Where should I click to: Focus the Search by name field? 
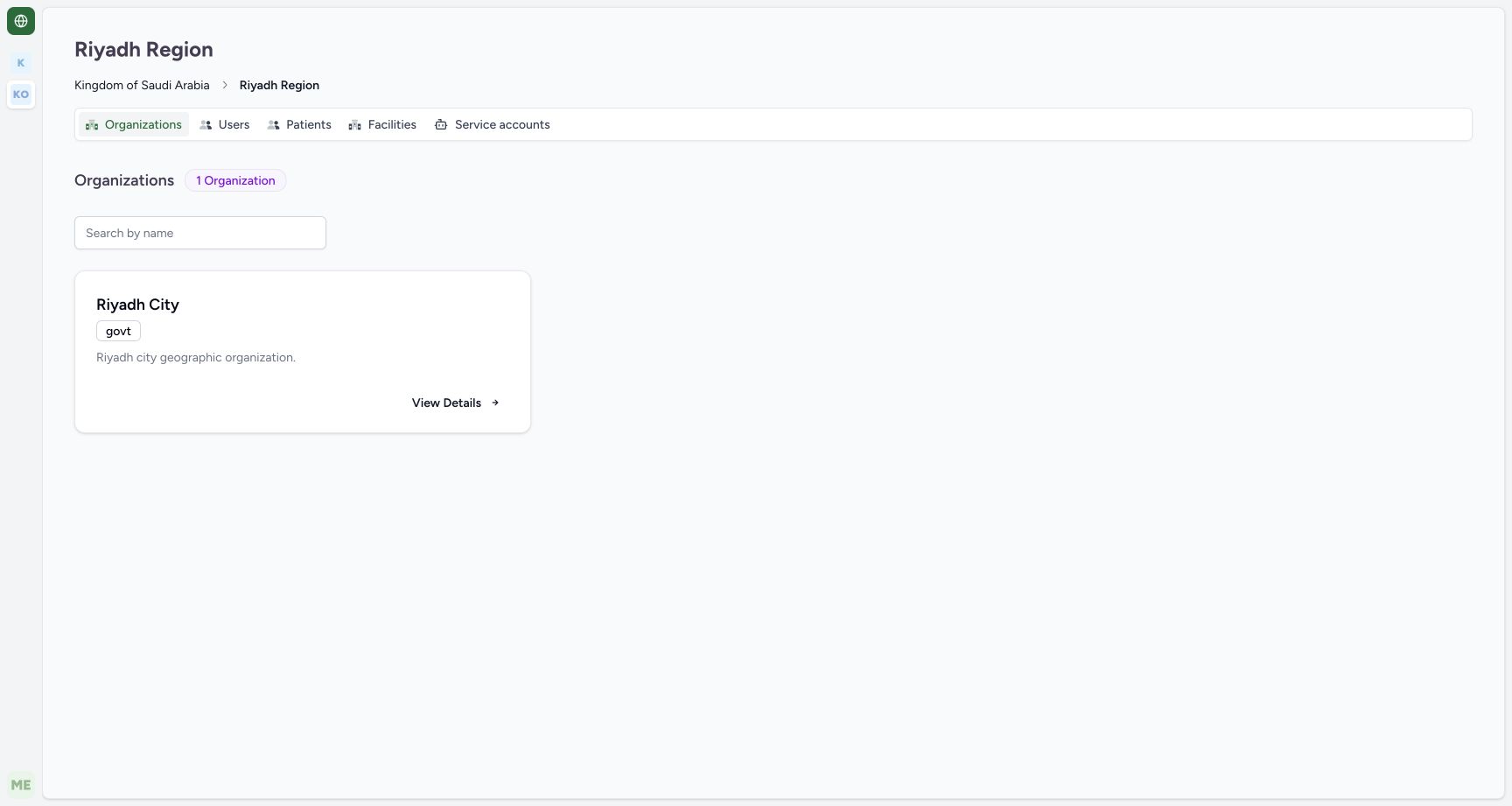coord(200,233)
